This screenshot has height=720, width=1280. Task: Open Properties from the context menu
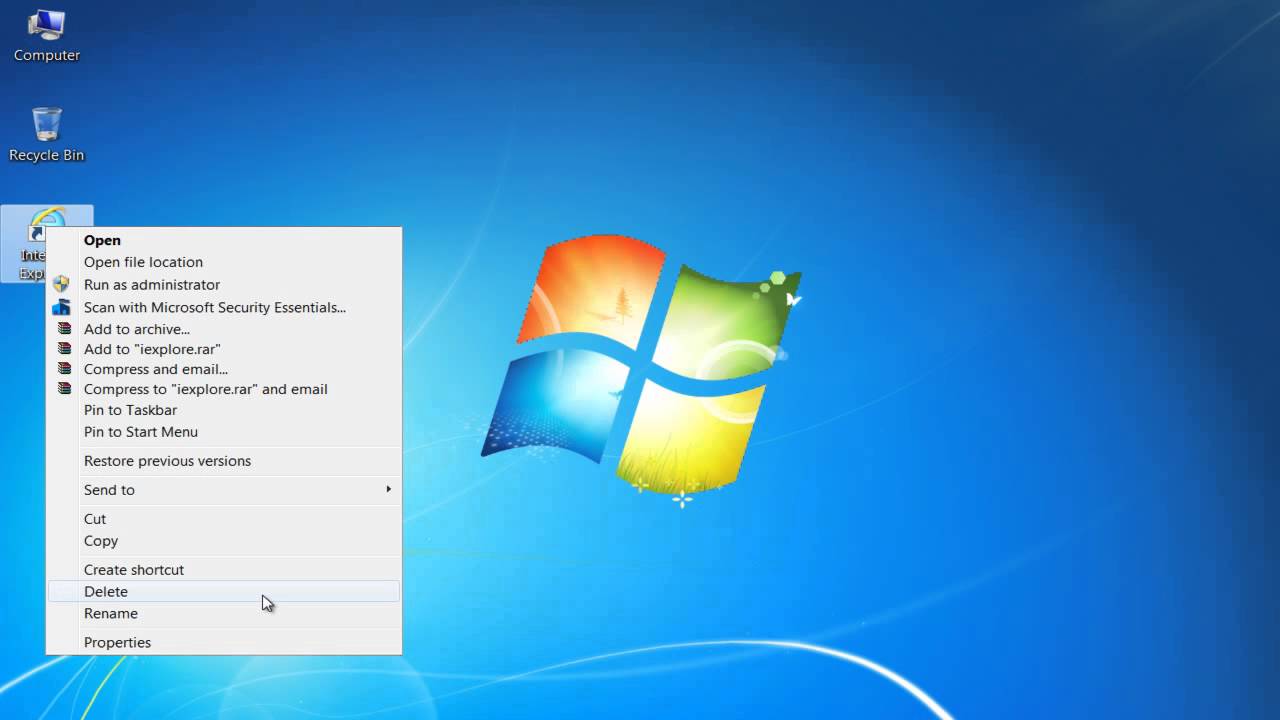[224, 643]
